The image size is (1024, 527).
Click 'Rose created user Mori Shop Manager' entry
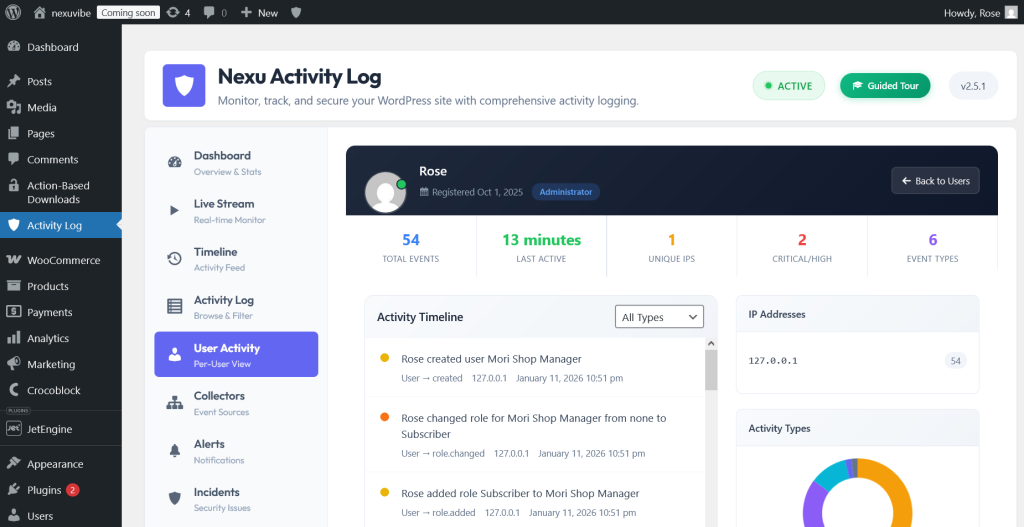pos(535,368)
